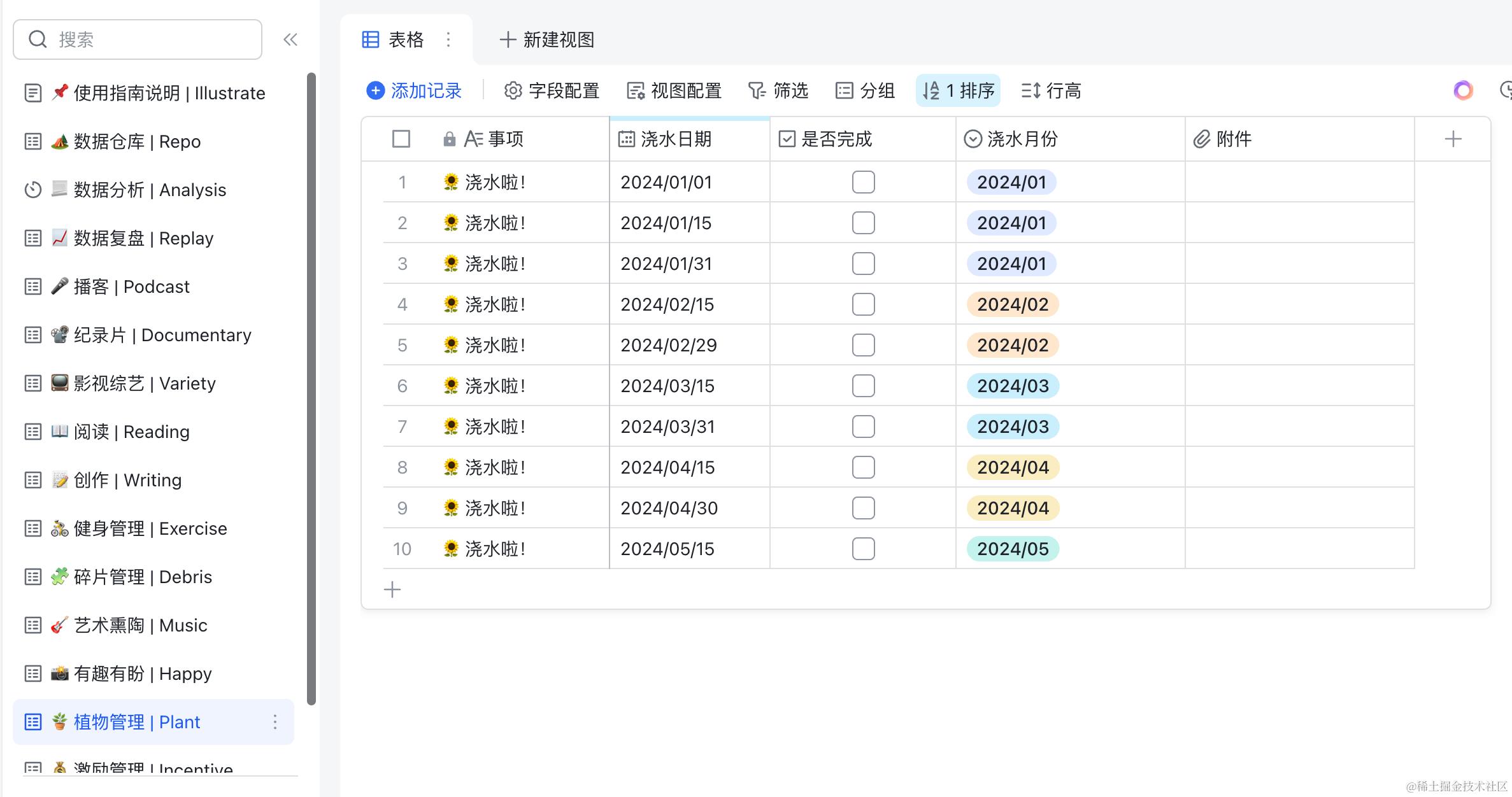Switch to the 表格 view tab
1512x797 pixels.
(394, 39)
